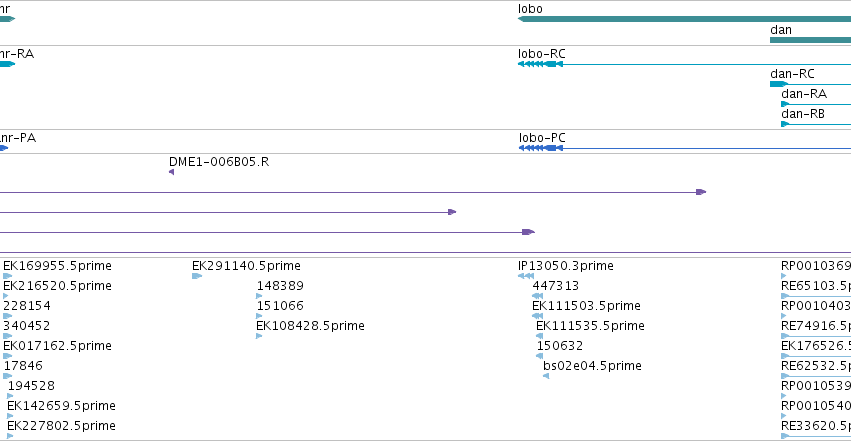
Task: Click the 447313 arrow glyph
Action: pos(537,296)
